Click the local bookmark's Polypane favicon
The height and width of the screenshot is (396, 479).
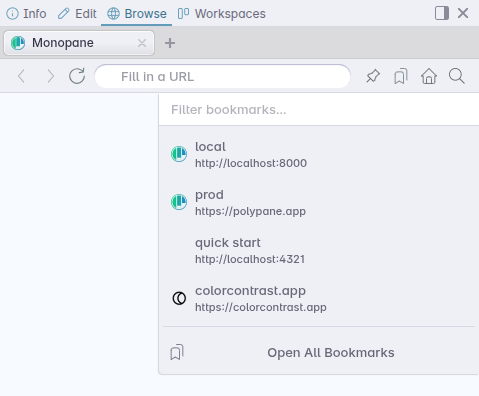pyautogui.click(x=179, y=154)
